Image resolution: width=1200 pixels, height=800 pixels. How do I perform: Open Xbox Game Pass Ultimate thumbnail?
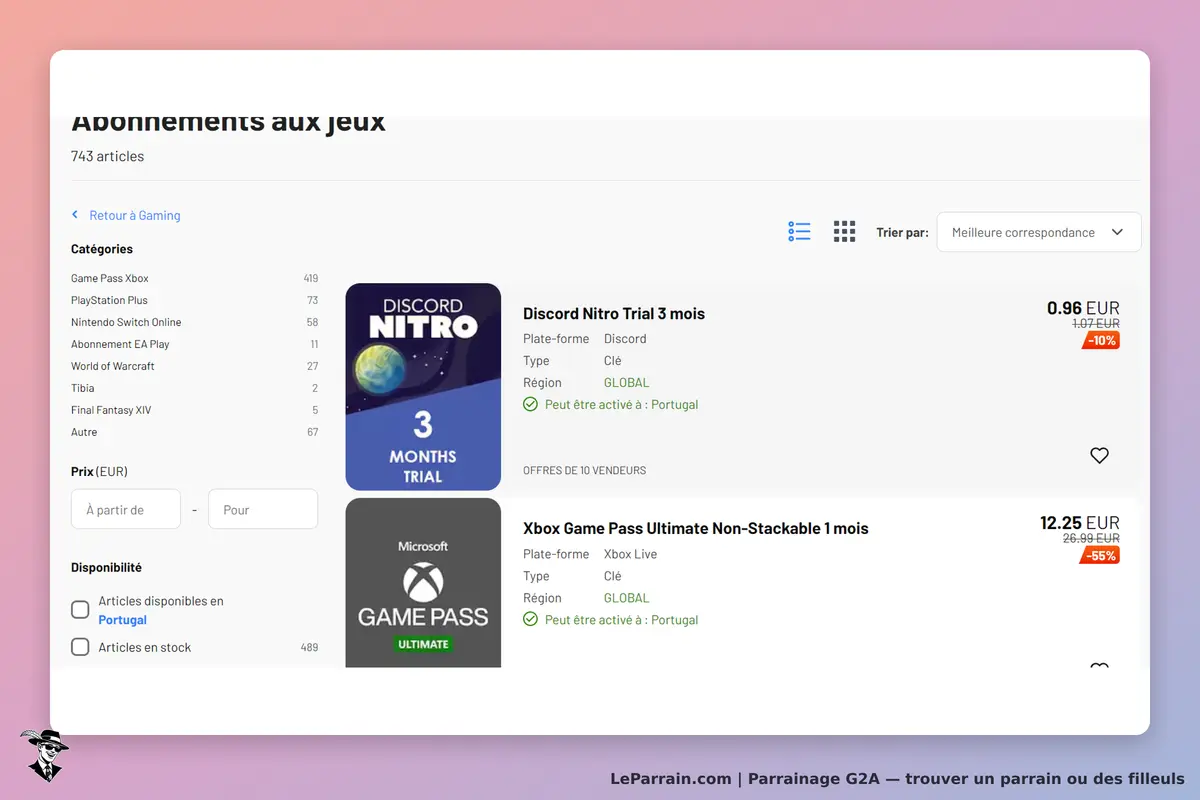click(423, 583)
